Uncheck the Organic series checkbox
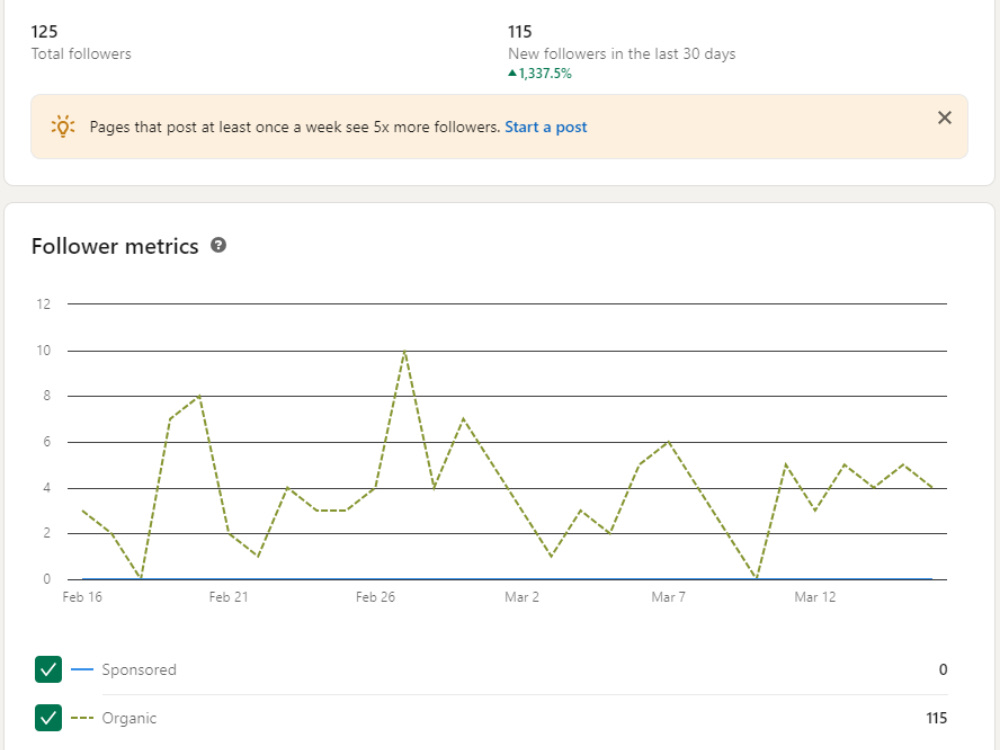This screenshot has height=750, width=1000. tap(48, 717)
